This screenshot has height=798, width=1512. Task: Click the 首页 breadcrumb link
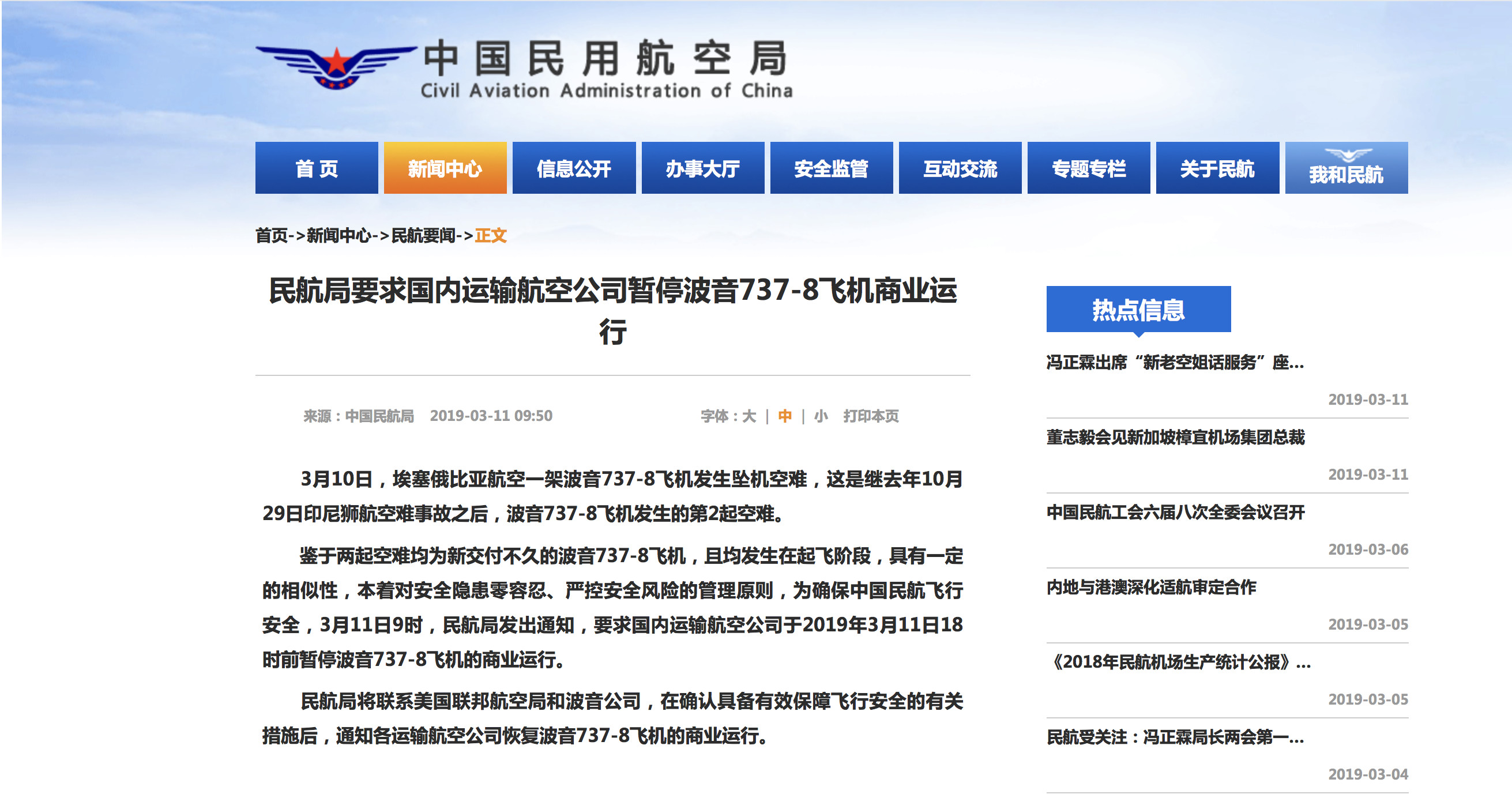click(x=272, y=235)
